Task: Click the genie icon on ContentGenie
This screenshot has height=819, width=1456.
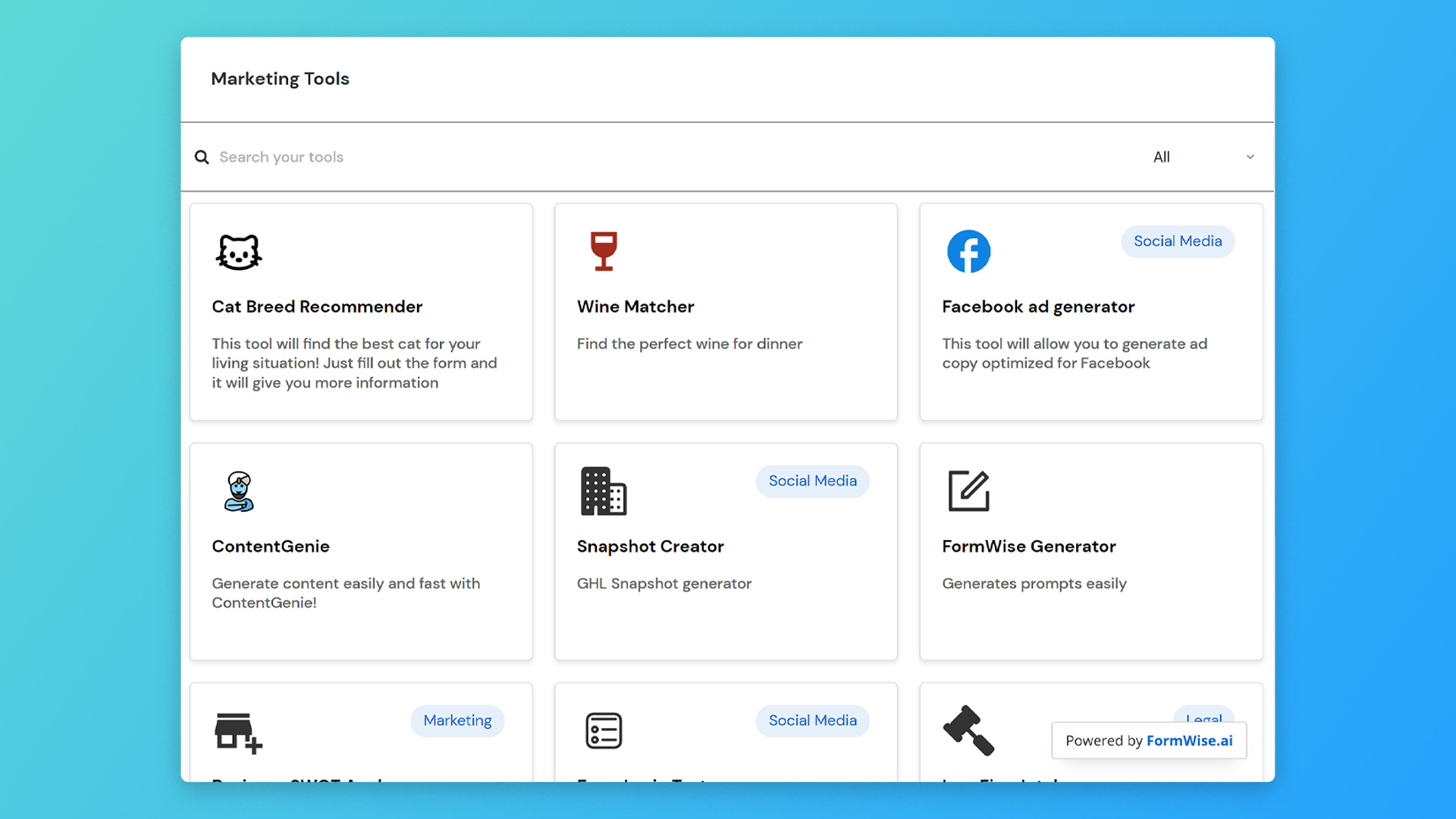Action: click(238, 491)
